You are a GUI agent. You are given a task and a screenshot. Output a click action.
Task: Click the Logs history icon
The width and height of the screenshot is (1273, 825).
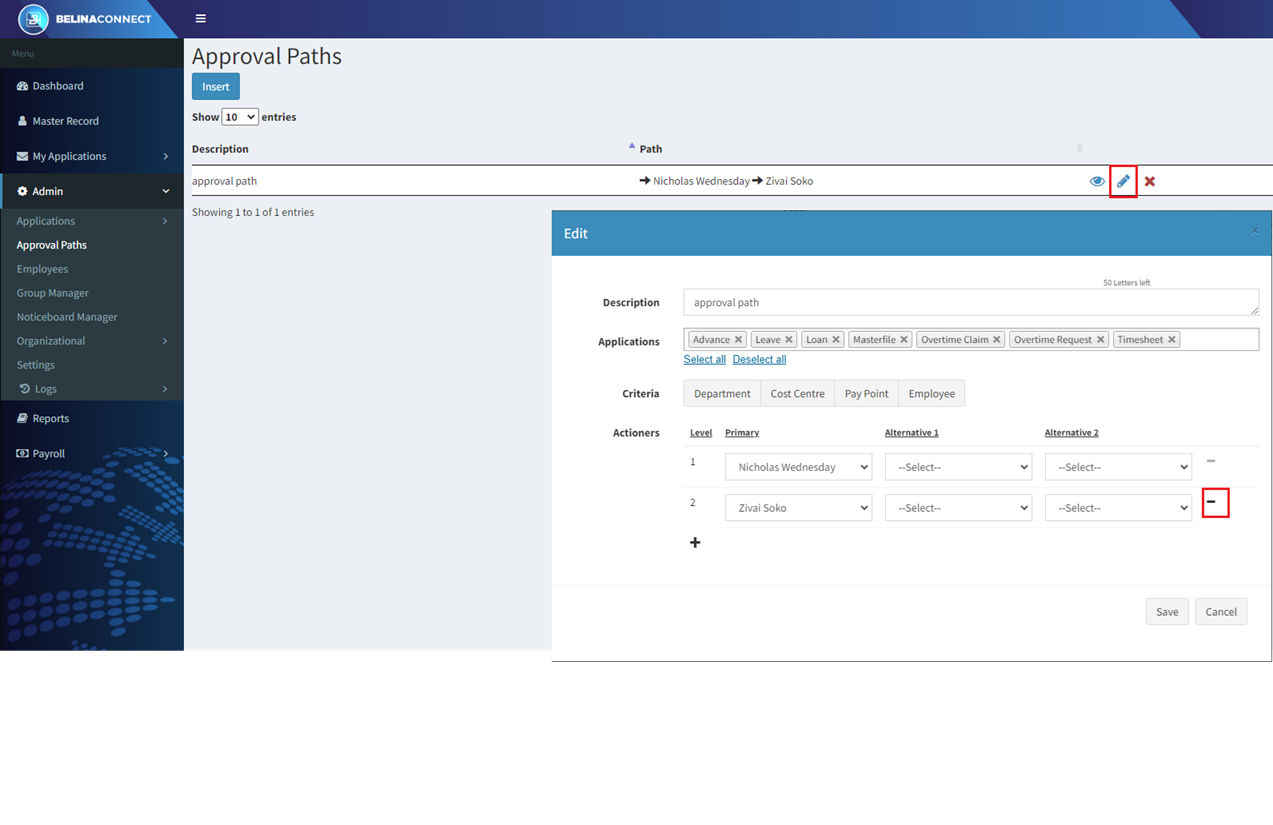(x=25, y=389)
